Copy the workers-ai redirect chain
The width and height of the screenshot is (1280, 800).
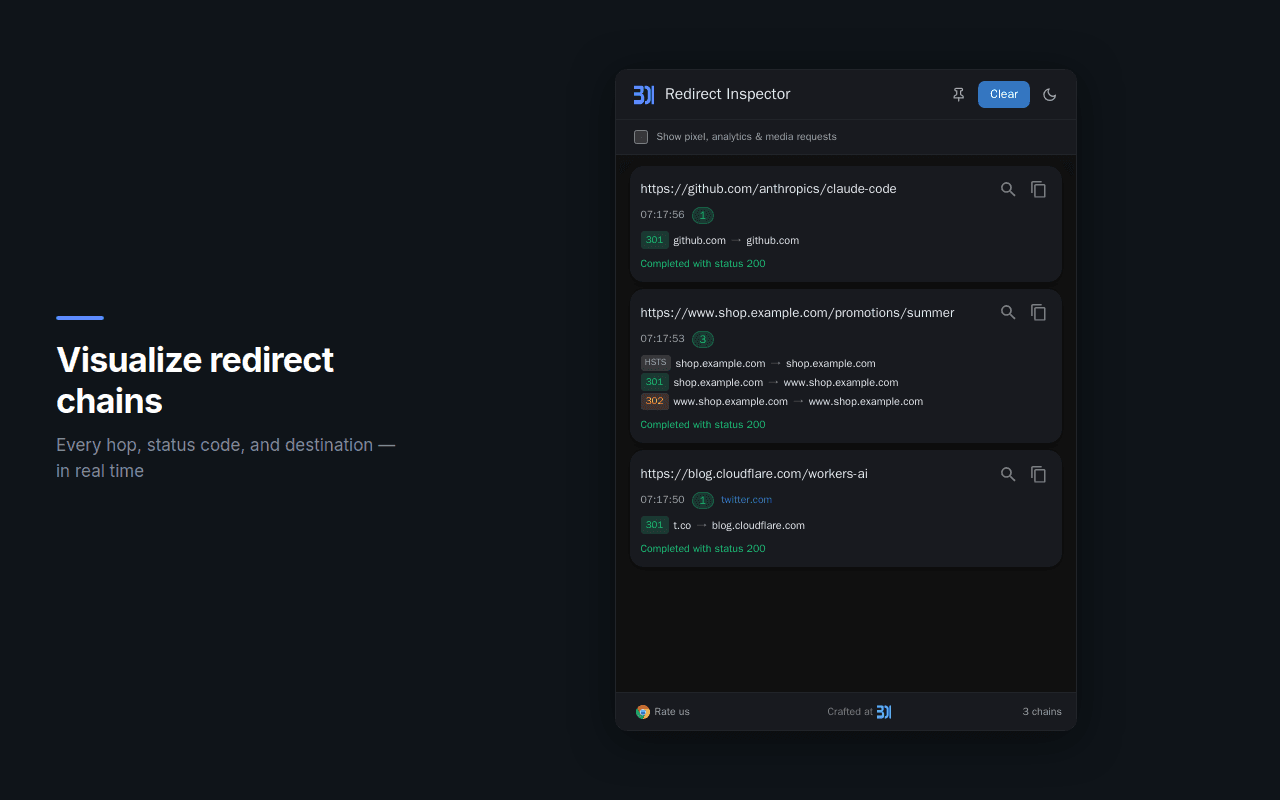coord(1038,474)
